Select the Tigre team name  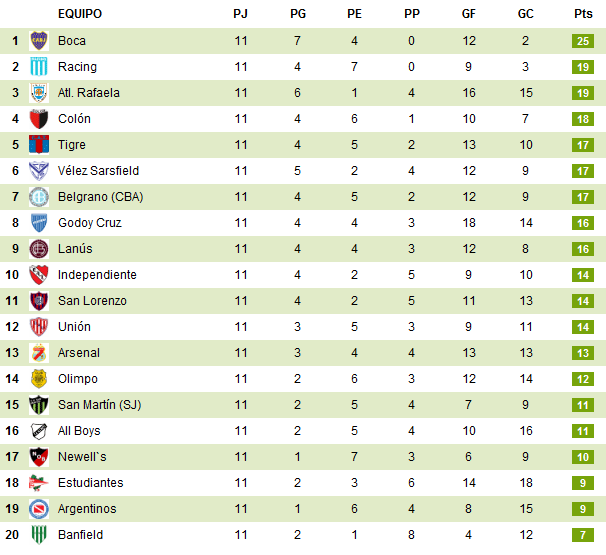(x=72, y=145)
